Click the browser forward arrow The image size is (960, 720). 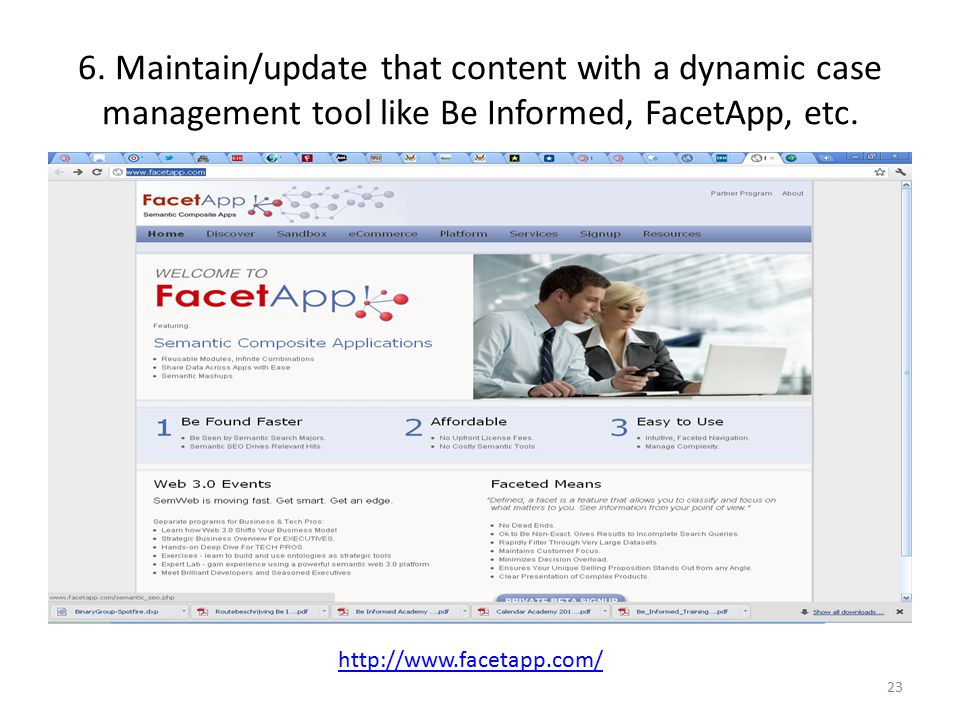78,172
